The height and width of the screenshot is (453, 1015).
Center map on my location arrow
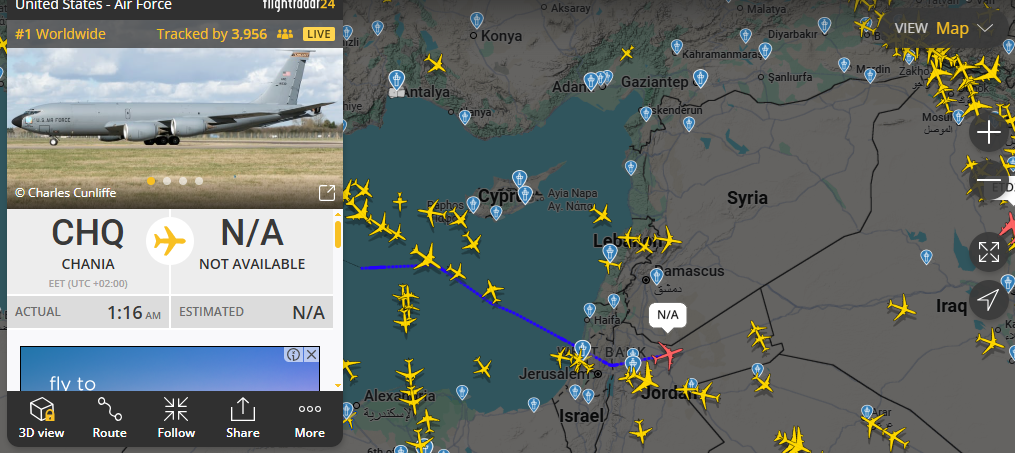click(x=988, y=300)
